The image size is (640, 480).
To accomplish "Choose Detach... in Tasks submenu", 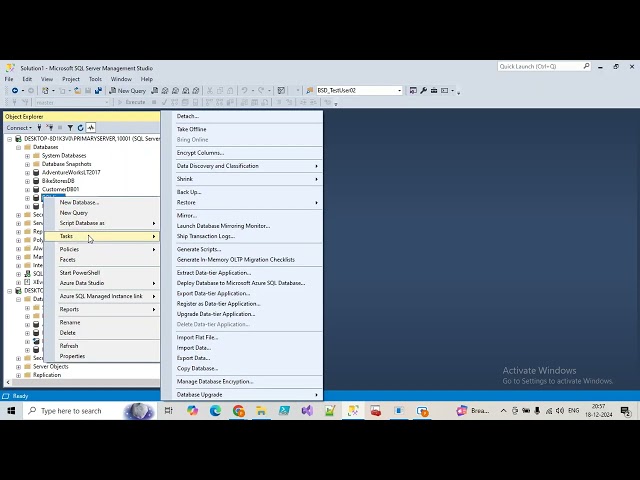I will [x=242, y=116].
